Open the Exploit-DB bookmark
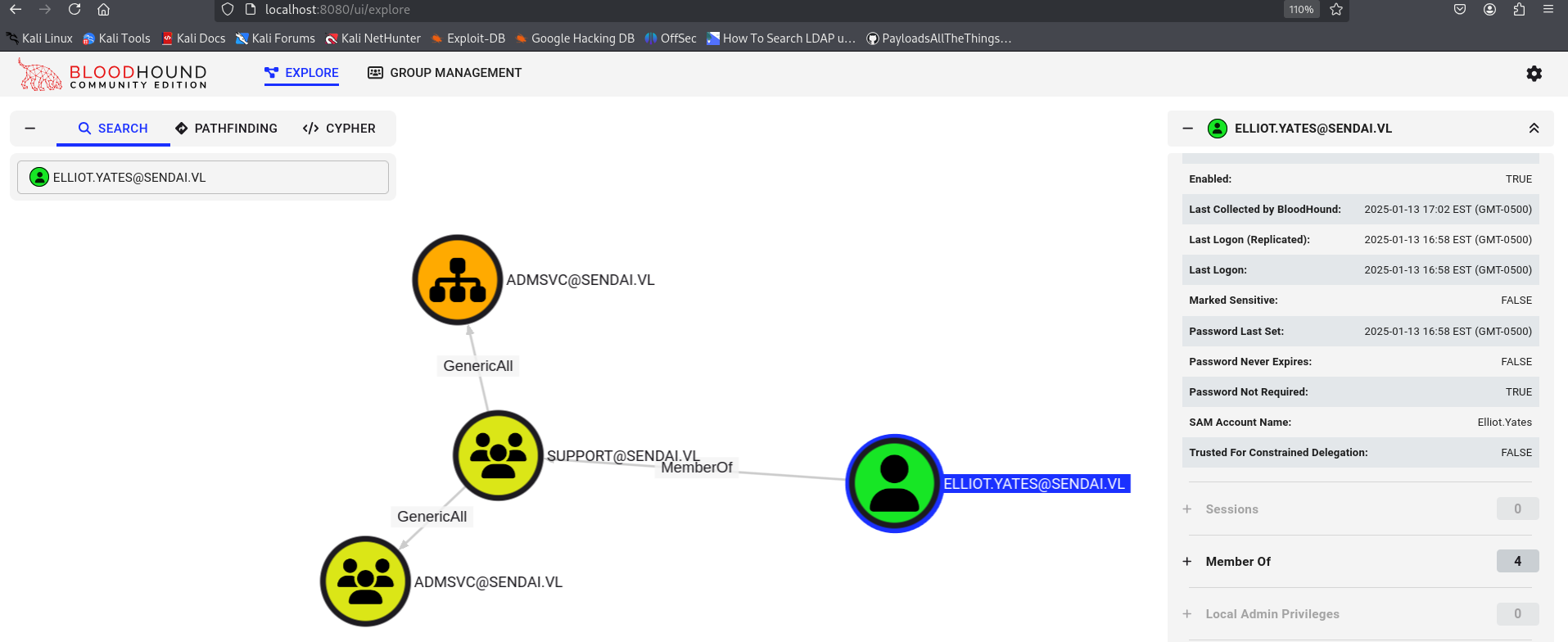Screen dimensions: 1568x642 [468, 38]
